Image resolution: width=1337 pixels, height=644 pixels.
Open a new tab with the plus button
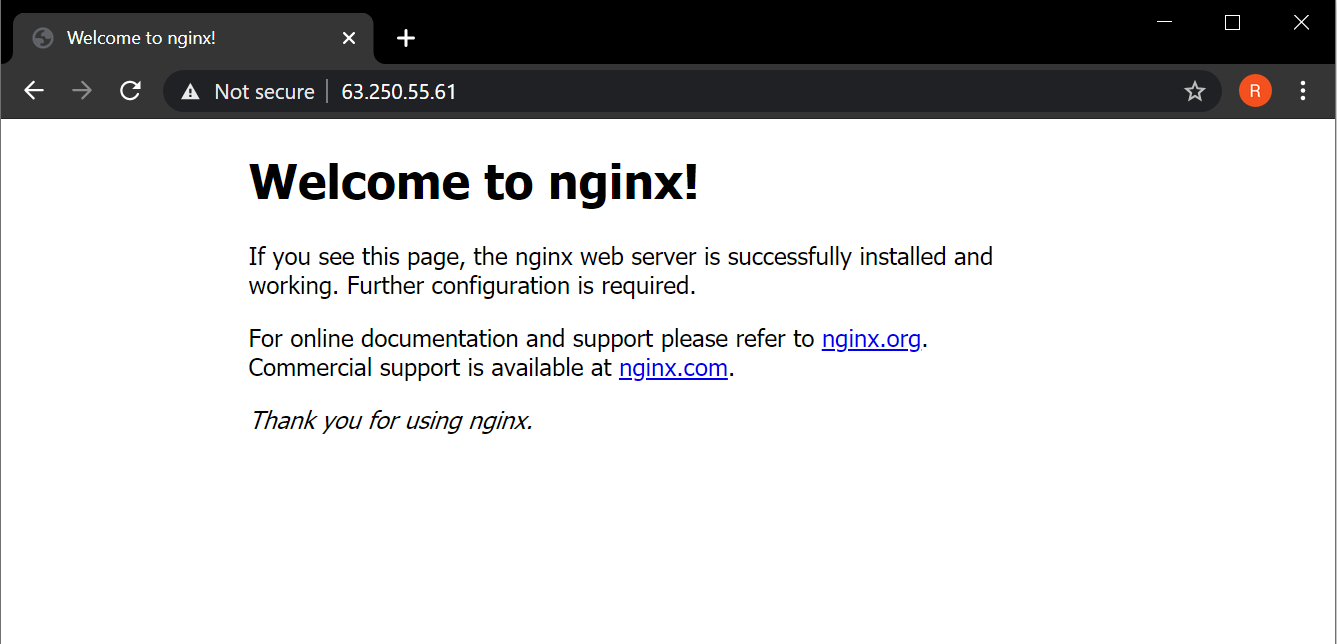pos(405,38)
